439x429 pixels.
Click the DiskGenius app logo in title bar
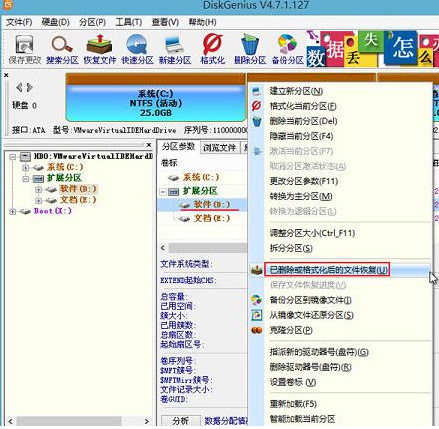point(9,5)
